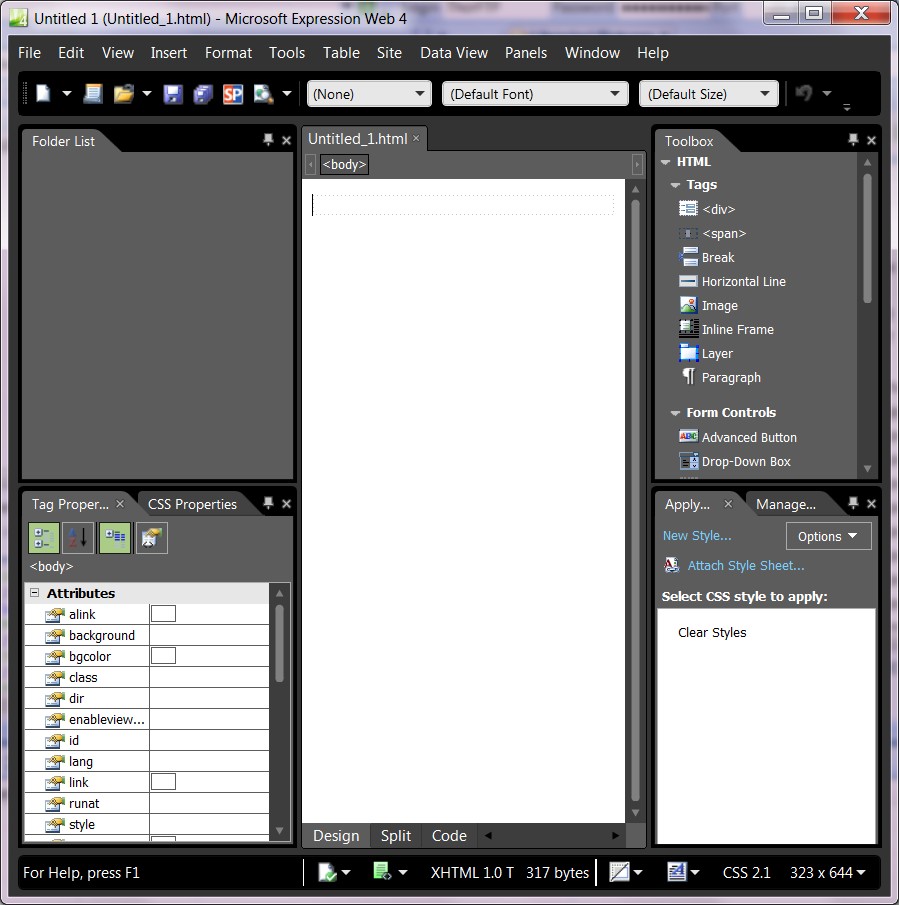Open the Open-file dropdown arrow
This screenshot has width=899, height=905.
[147, 94]
